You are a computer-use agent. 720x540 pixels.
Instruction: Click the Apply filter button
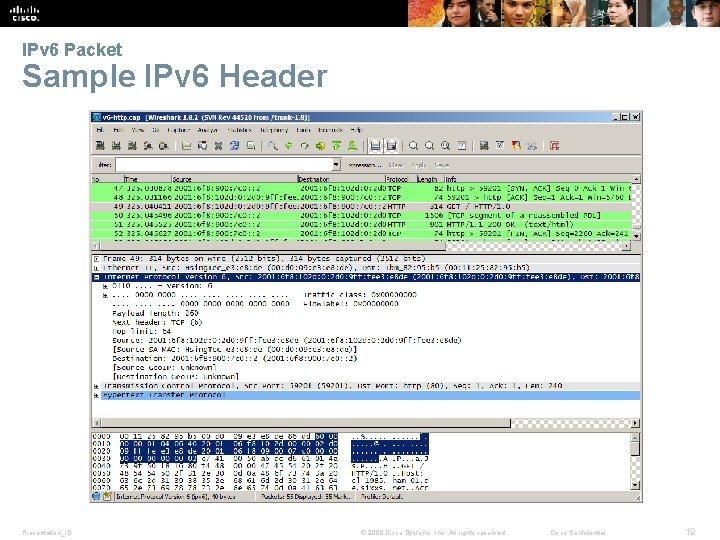coord(418,165)
